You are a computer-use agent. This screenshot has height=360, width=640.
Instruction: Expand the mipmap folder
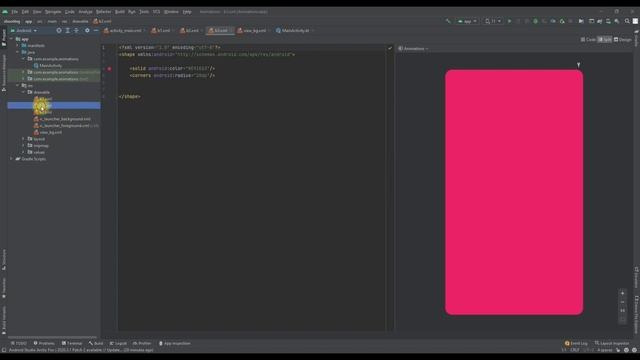point(23,145)
